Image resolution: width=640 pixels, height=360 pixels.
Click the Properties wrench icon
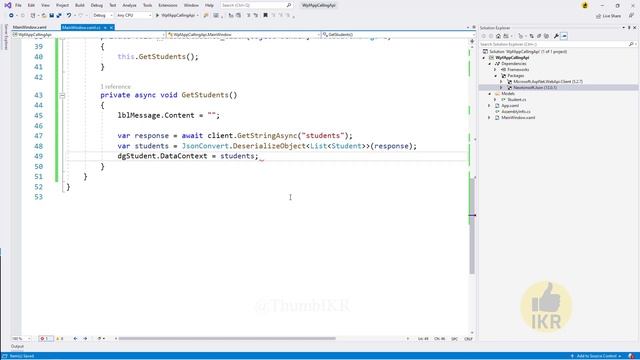[x=556, y=36]
